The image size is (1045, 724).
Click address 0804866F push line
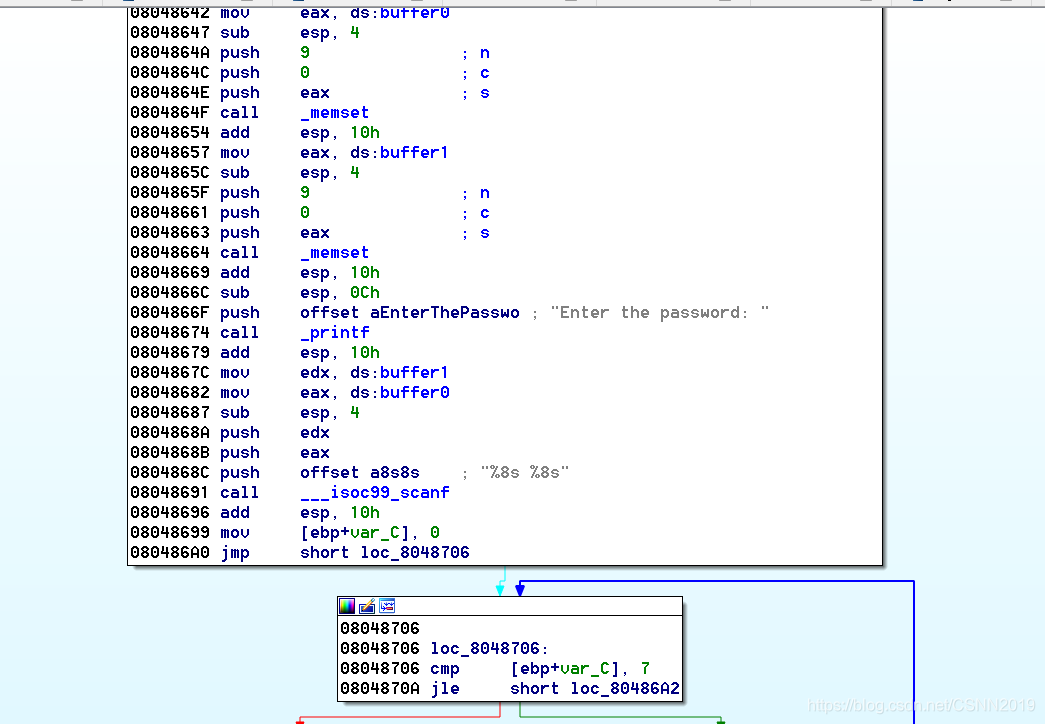170,313
